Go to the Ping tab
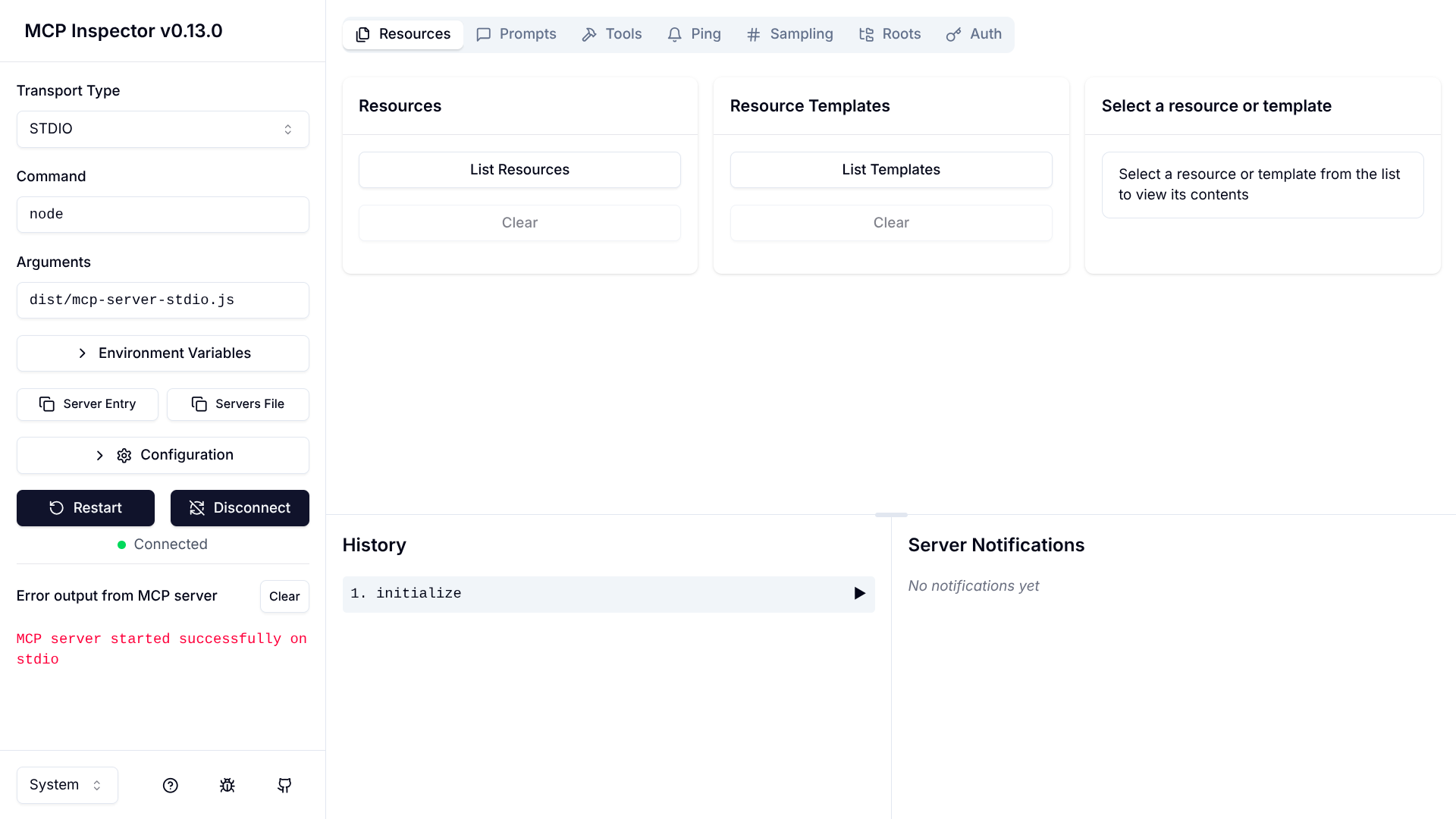 [x=695, y=34]
